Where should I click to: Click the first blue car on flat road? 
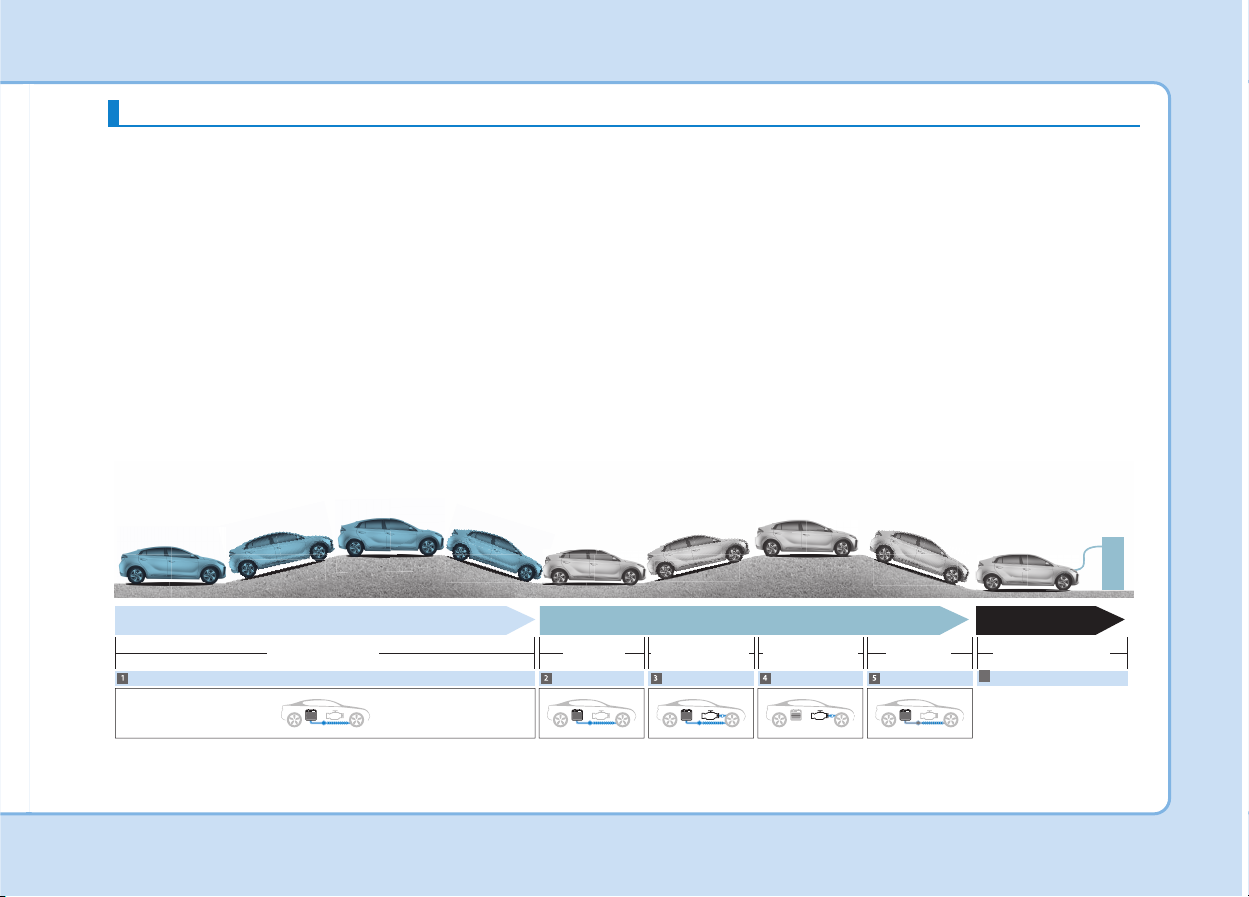(x=172, y=565)
